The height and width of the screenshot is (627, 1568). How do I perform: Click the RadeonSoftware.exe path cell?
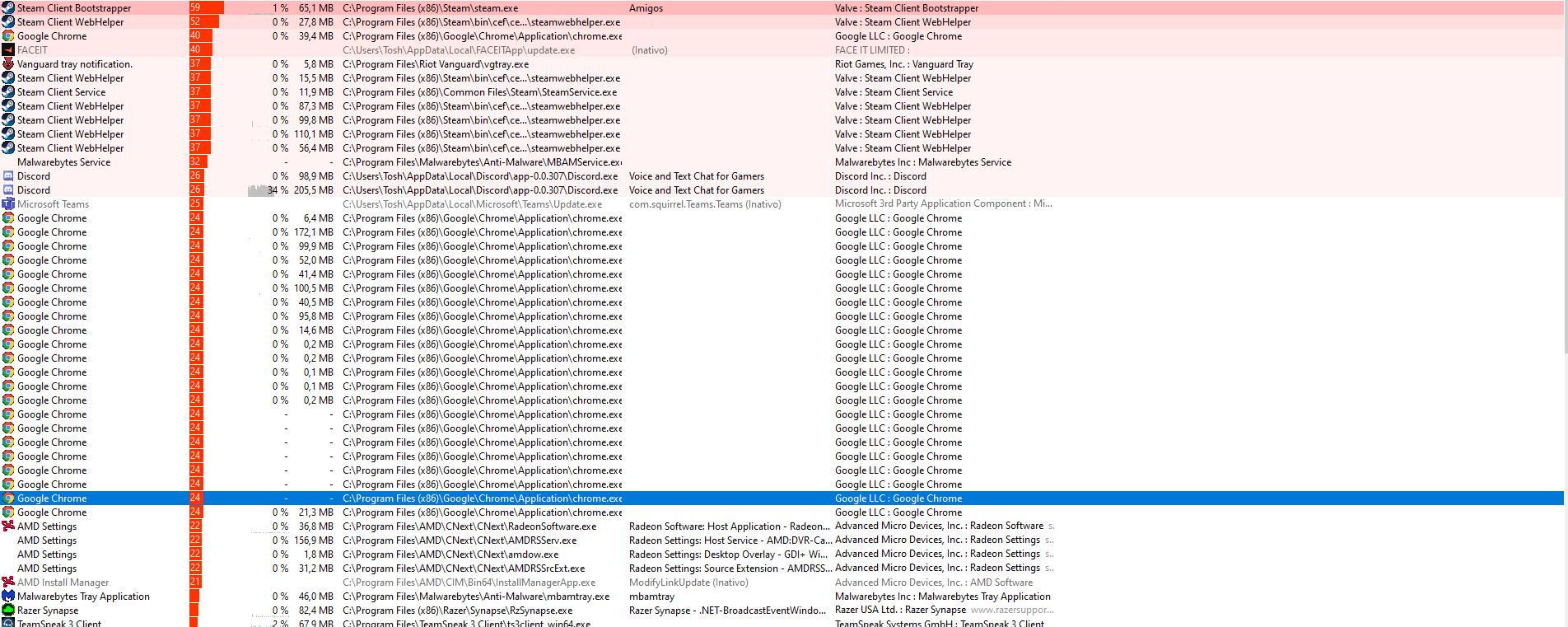(469, 526)
